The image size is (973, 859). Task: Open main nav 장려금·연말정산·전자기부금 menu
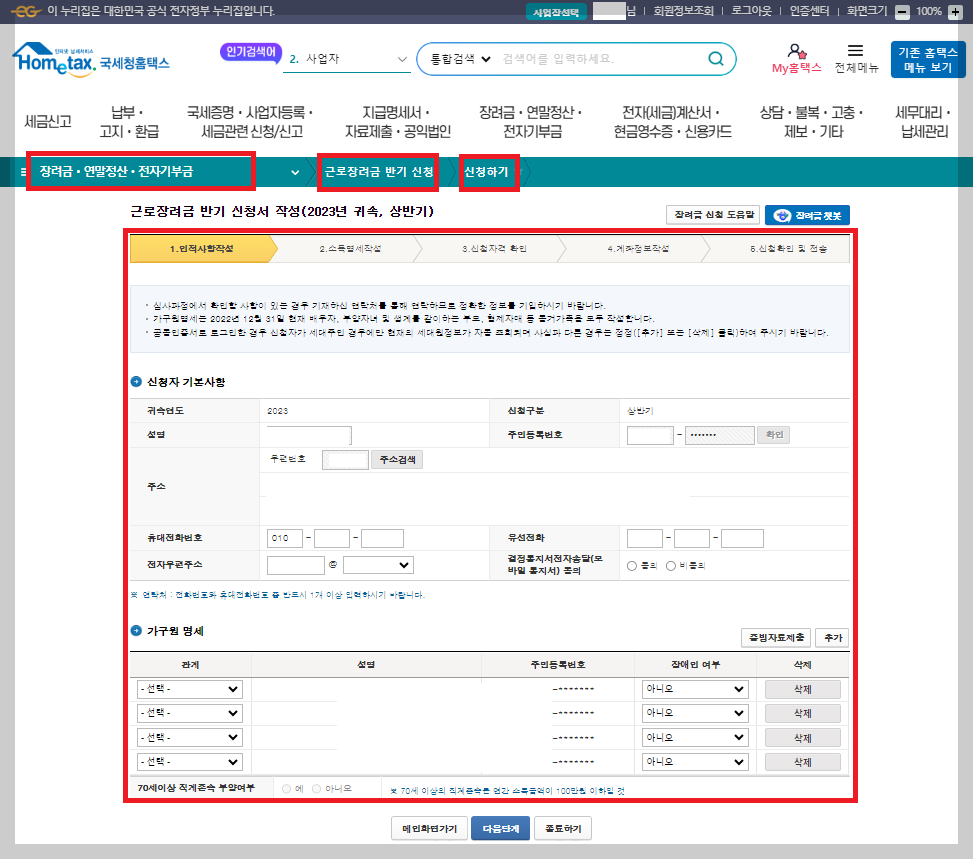[532, 122]
